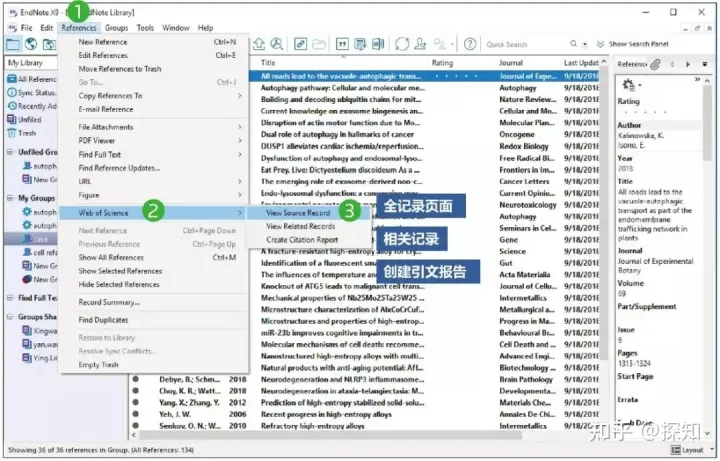Viewport: 720px width, 461px height.
Task: Click the Quick Search magnifier icon
Action: [x=574, y=44]
